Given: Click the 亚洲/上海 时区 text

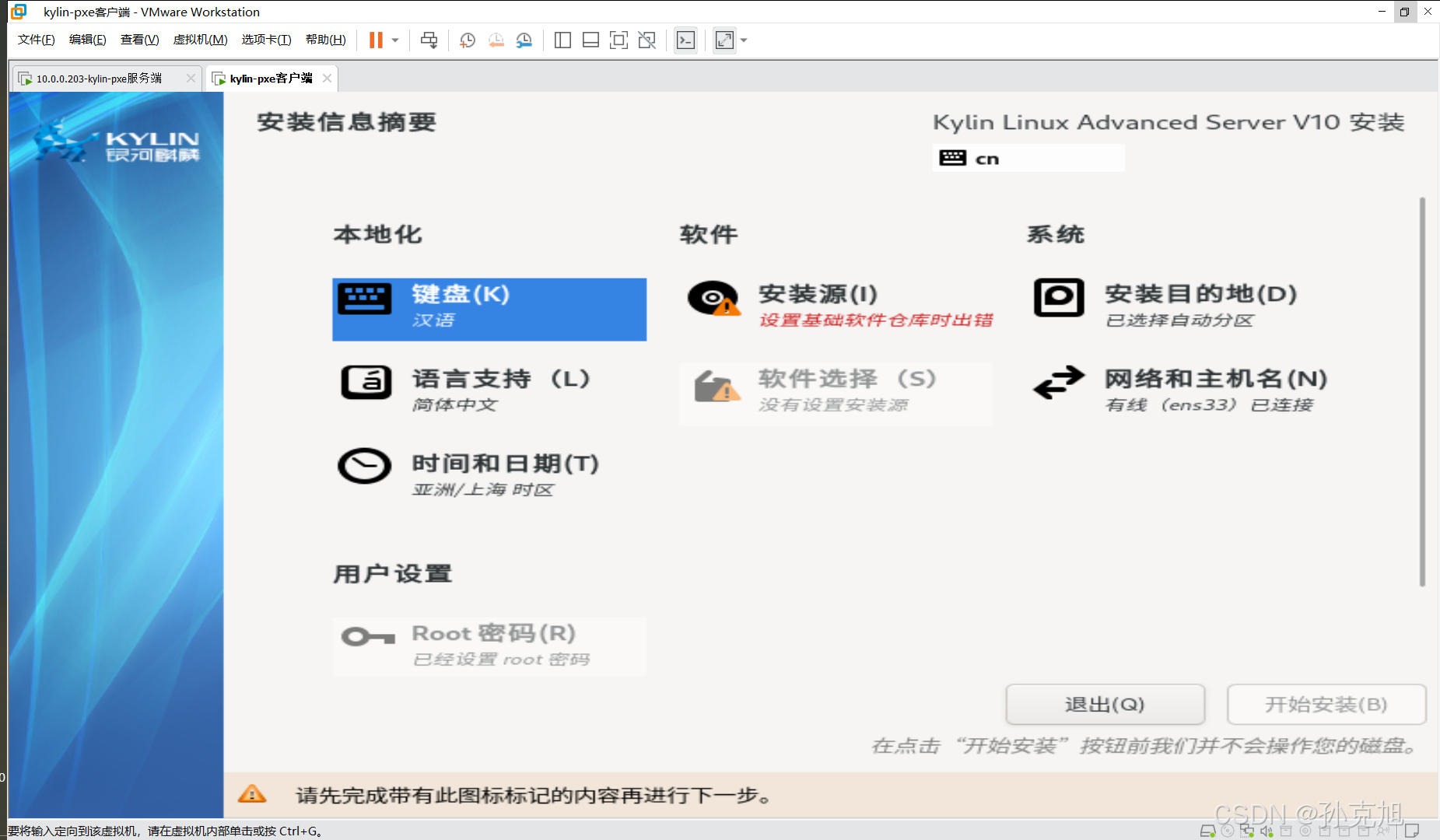Looking at the screenshot, I should tap(483, 489).
